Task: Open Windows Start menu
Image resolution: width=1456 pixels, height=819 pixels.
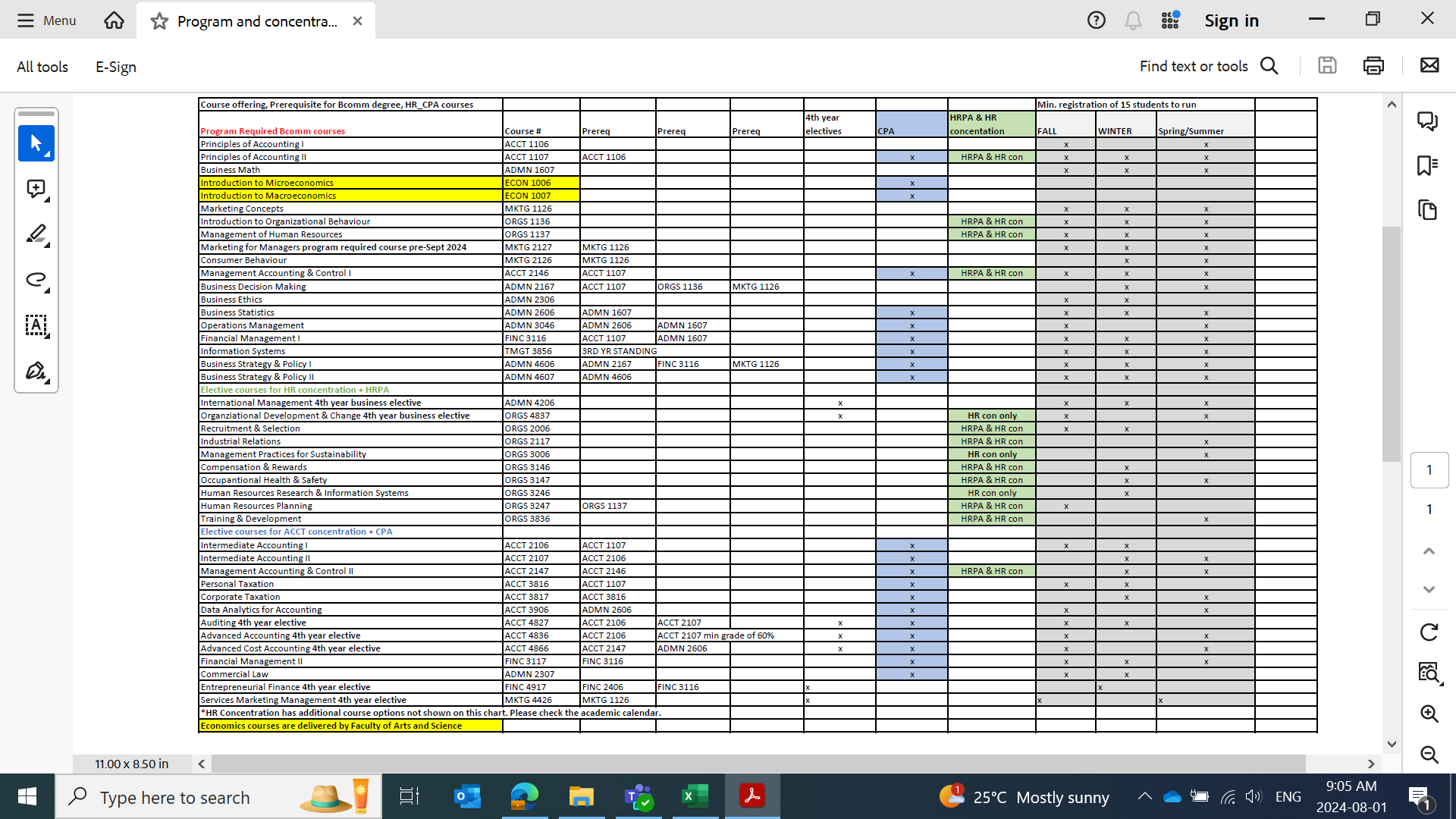Action: pos(27,796)
